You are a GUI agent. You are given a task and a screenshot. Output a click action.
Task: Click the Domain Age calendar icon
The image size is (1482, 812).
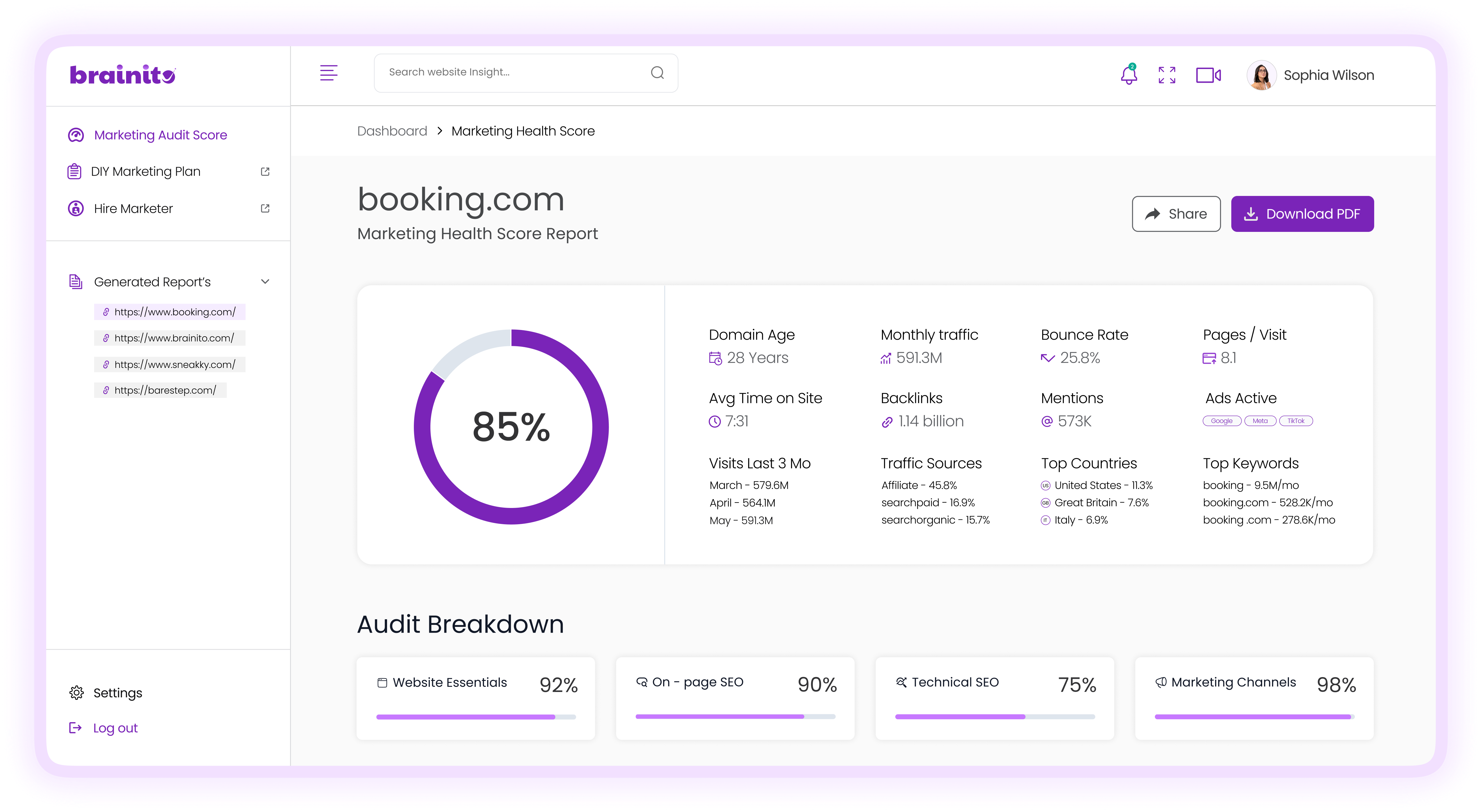[x=715, y=359]
